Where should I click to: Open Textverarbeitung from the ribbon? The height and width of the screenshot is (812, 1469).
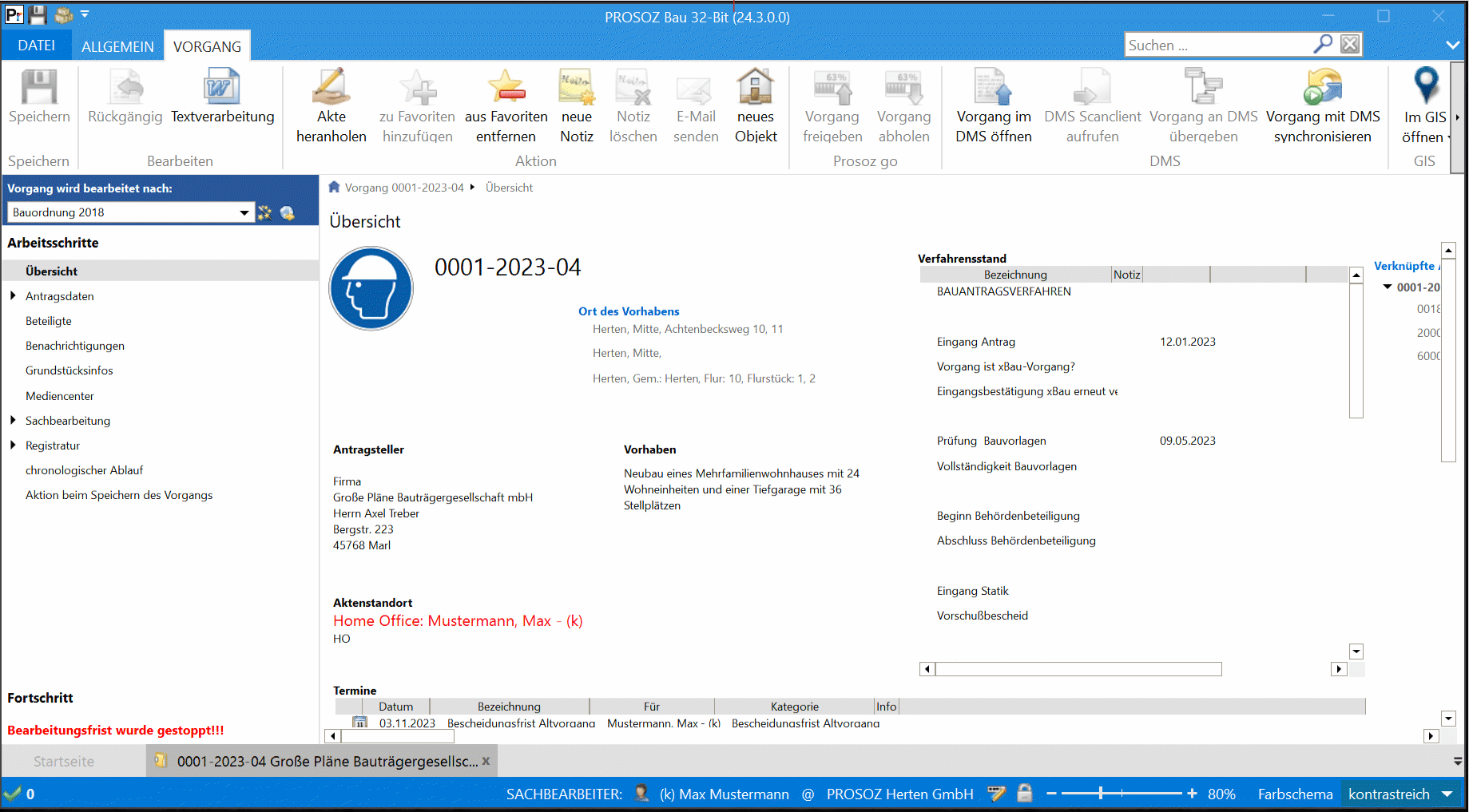click(222, 97)
